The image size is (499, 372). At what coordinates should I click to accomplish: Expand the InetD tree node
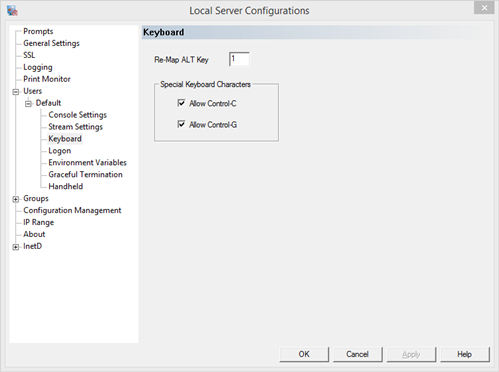16,247
